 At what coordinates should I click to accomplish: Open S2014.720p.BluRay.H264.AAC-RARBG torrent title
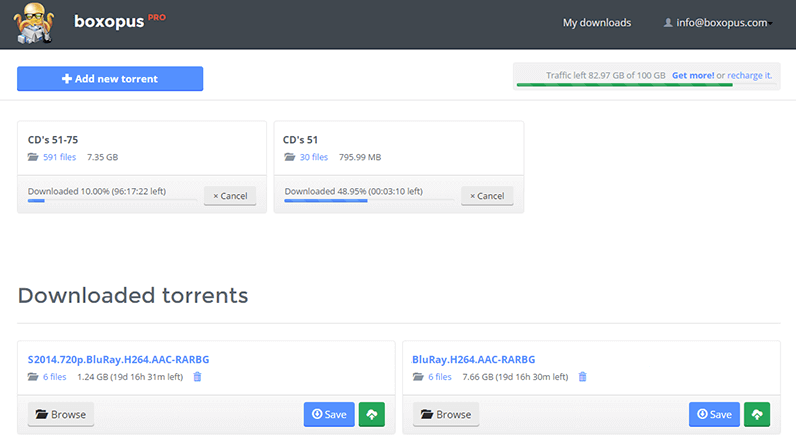click(118, 359)
